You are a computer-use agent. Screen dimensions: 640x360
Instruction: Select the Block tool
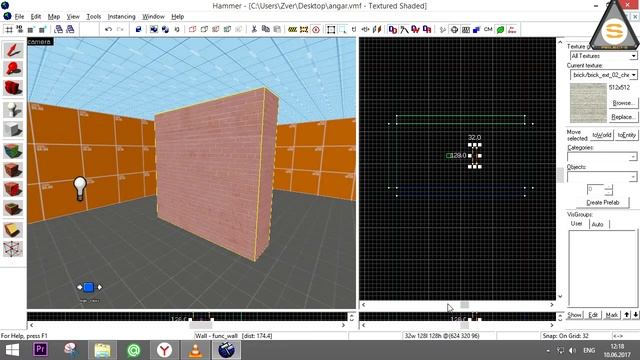[x=13, y=129]
